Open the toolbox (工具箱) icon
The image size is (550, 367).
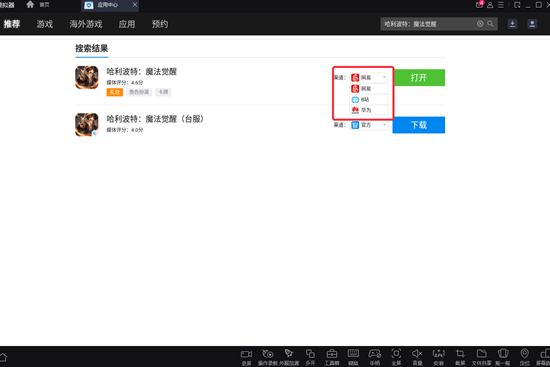click(x=331, y=357)
